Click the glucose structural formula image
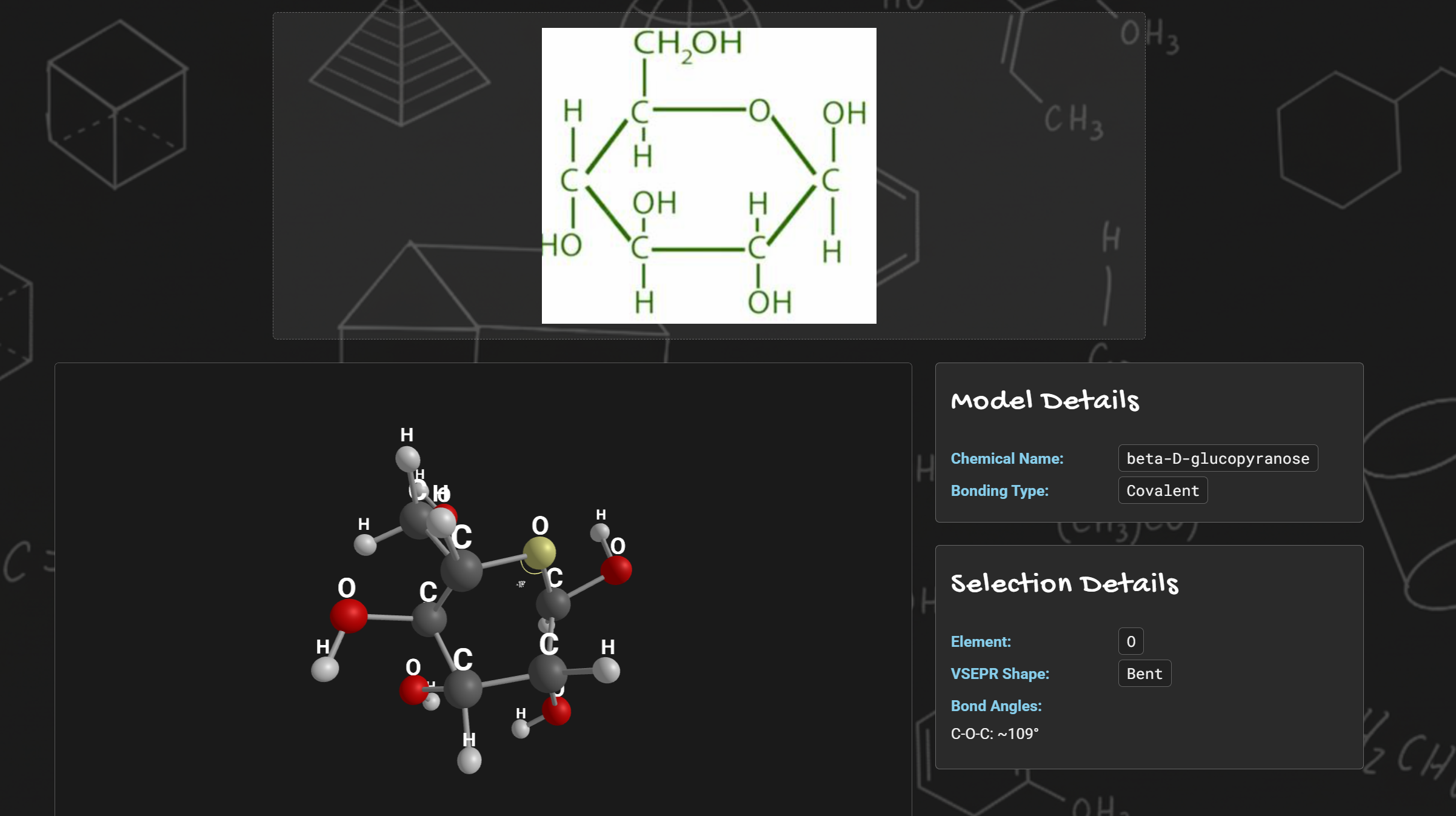Image resolution: width=1456 pixels, height=816 pixels. [709, 176]
